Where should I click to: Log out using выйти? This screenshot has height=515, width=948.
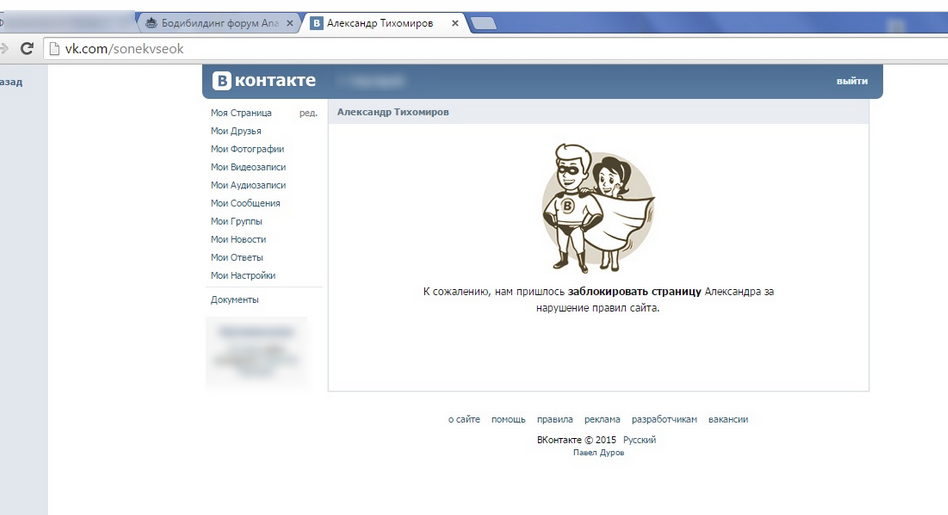pyautogui.click(x=852, y=81)
